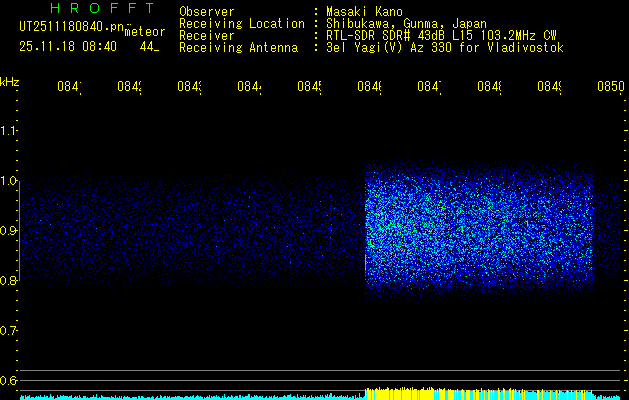Click the yellow section of the power bar
The width and height of the screenshot is (629, 400).
tap(480, 394)
